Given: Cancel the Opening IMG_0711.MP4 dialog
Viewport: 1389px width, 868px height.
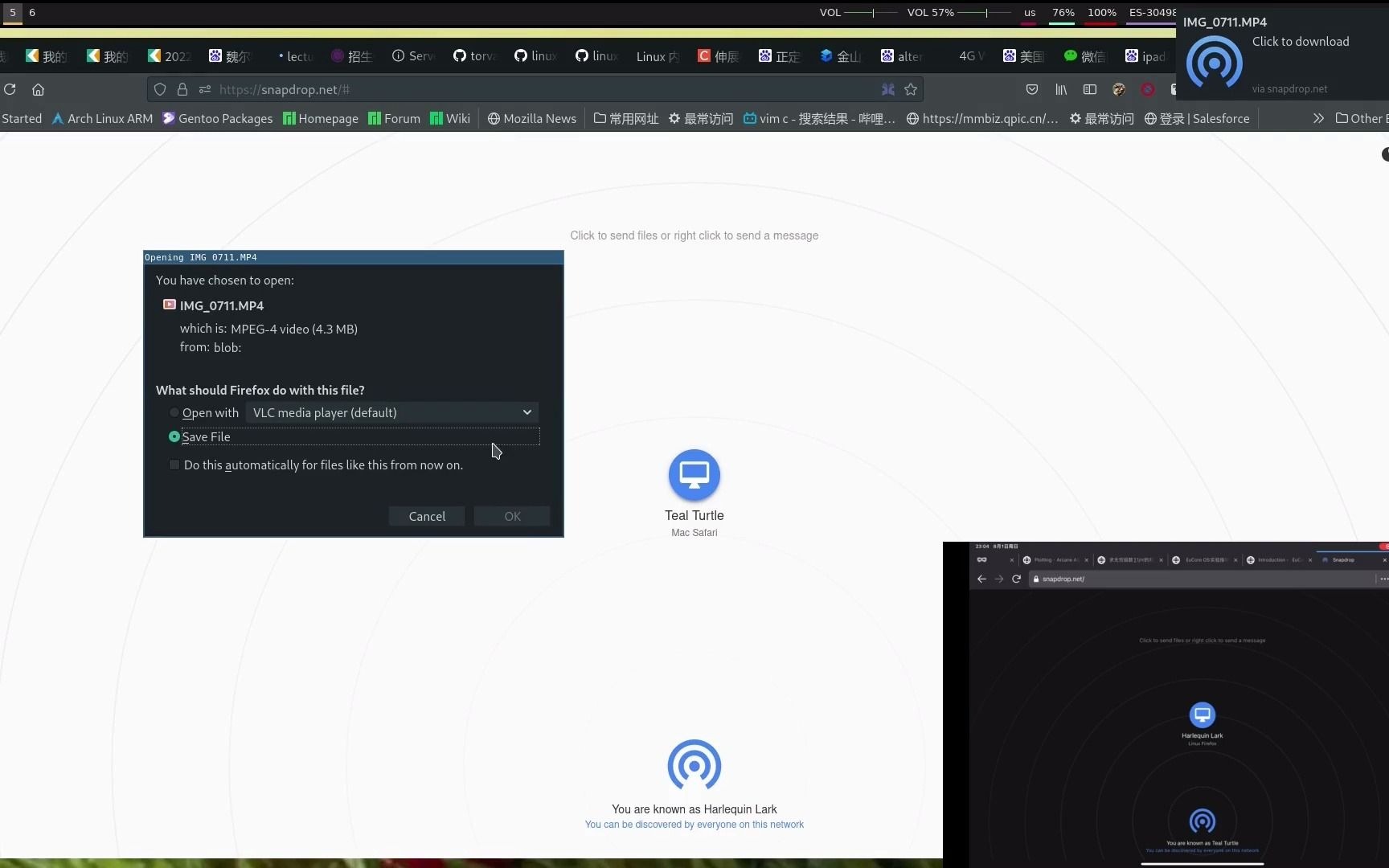Looking at the screenshot, I should [427, 516].
